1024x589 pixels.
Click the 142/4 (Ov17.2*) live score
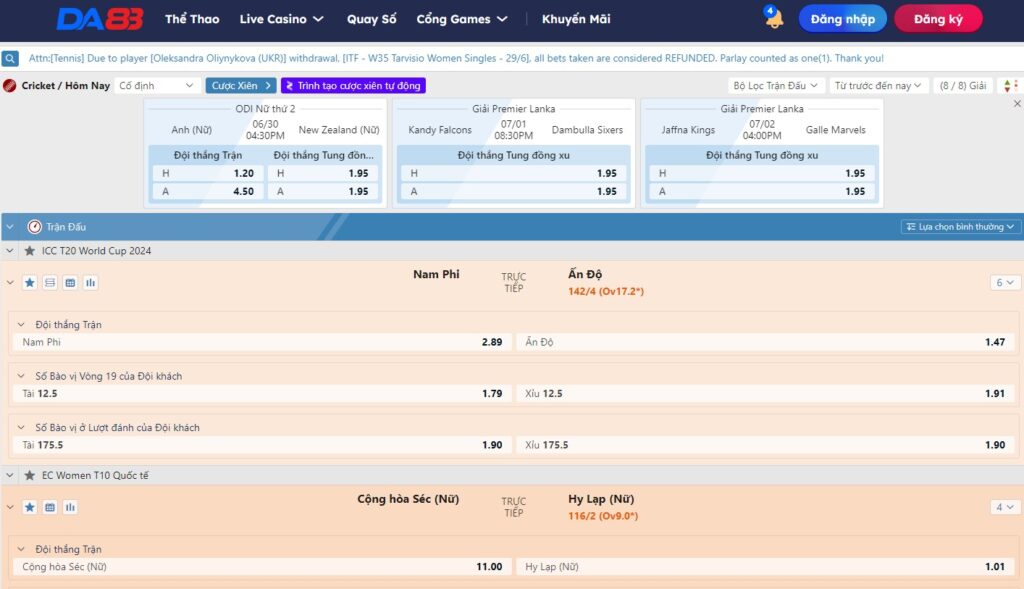[x=605, y=291]
